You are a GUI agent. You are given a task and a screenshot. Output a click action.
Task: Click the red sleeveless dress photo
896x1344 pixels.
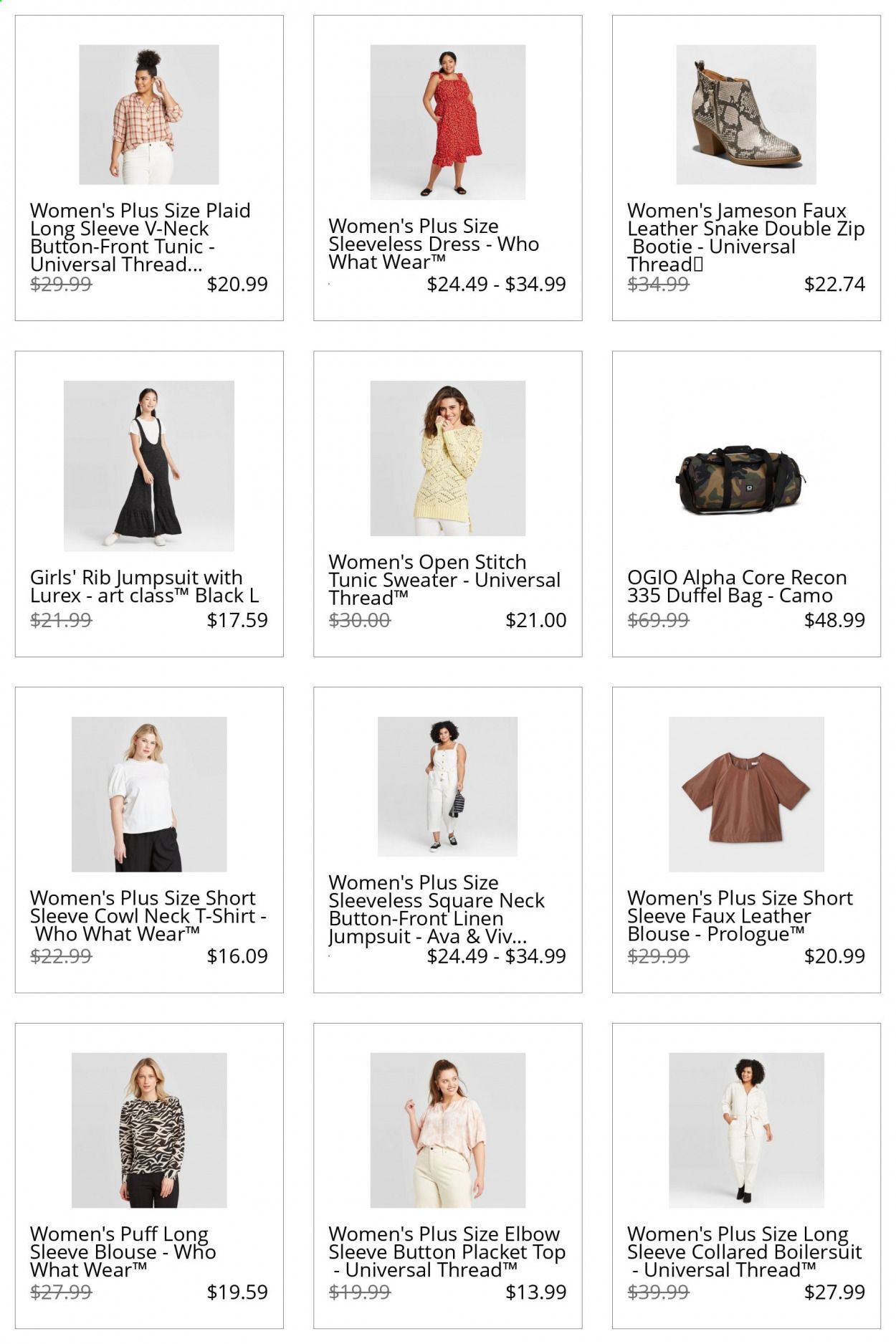coord(447,122)
